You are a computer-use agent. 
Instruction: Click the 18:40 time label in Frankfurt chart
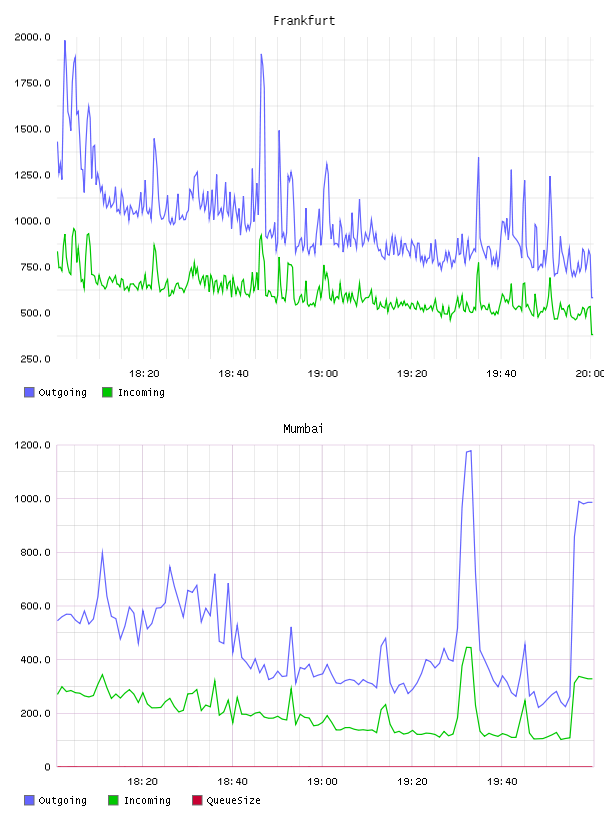click(233, 374)
